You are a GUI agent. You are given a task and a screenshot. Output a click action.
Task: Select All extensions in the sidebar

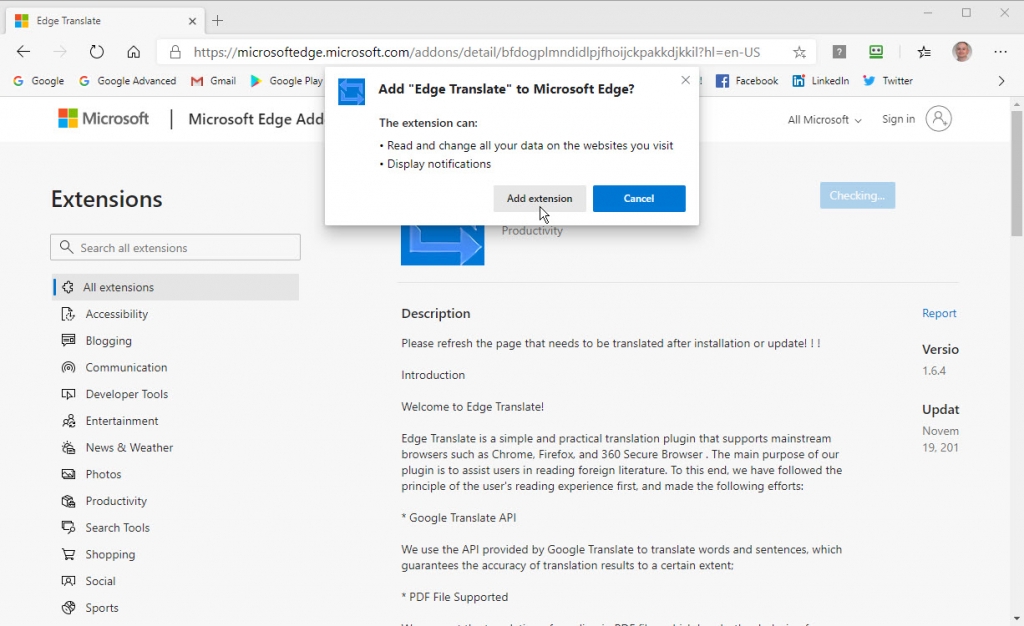click(122, 287)
